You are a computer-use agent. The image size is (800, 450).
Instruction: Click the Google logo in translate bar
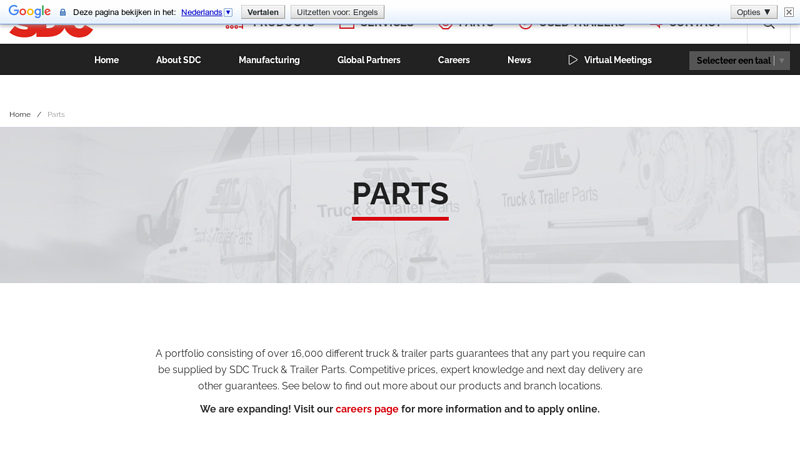coord(30,11)
